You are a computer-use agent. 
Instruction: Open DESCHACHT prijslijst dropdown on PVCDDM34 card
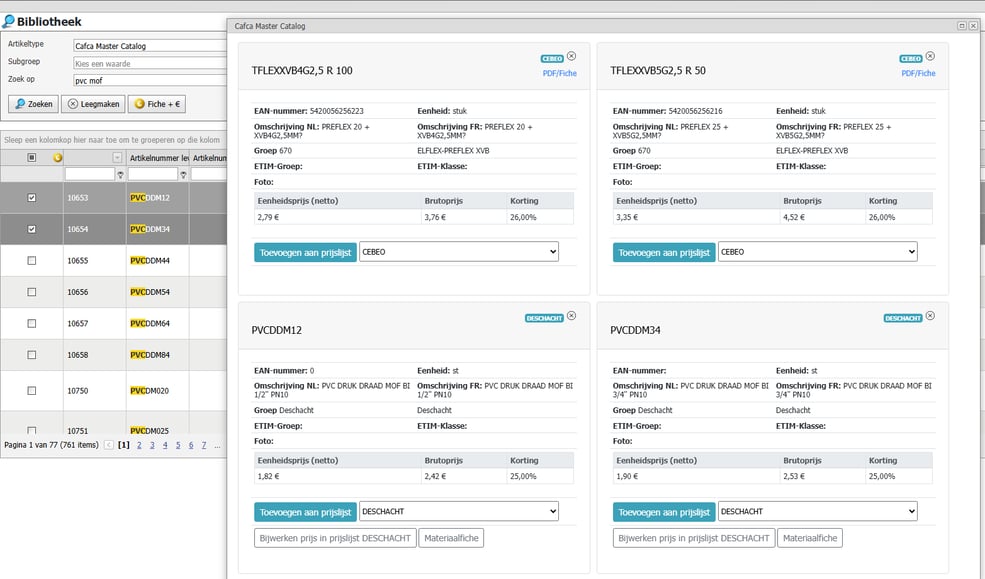coord(817,511)
